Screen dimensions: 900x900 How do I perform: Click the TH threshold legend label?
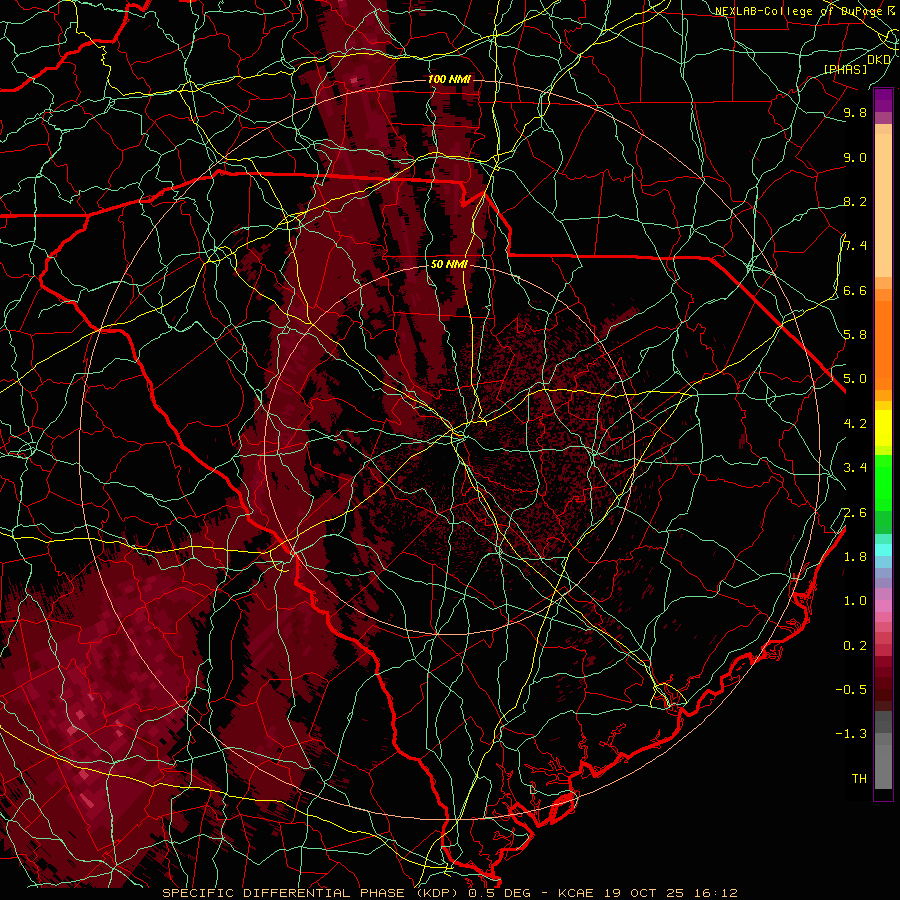pyautogui.click(x=859, y=778)
